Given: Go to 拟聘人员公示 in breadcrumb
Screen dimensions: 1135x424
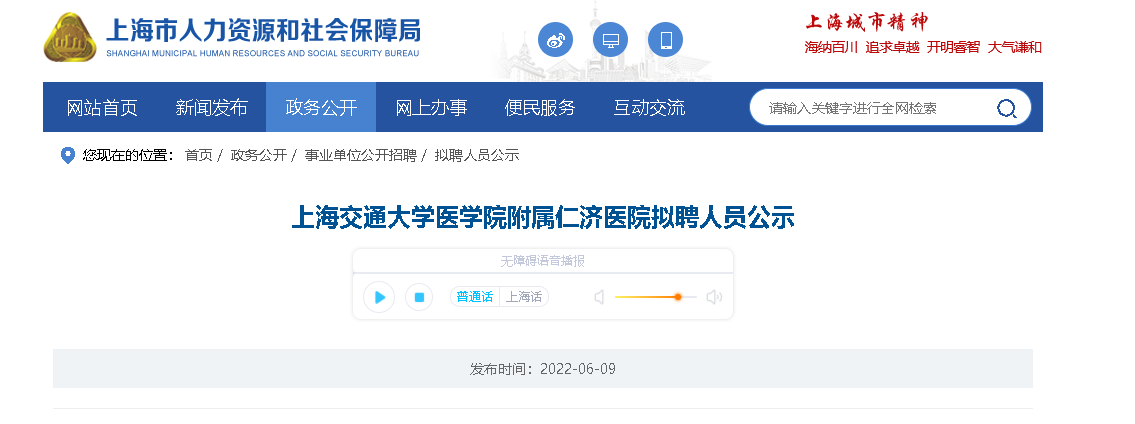Looking at the screenshot, I should (x=477, y=156).
